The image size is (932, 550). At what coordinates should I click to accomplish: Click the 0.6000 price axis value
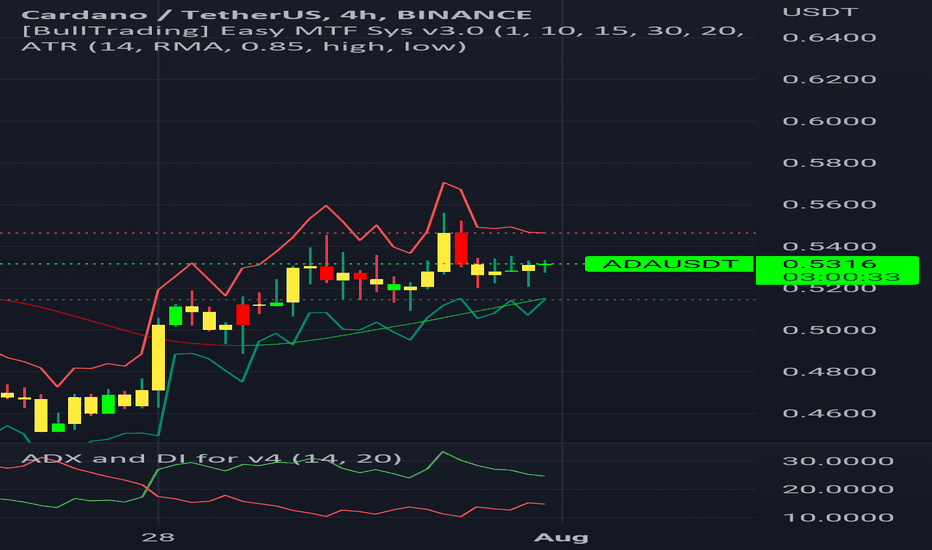pos(829,121)
